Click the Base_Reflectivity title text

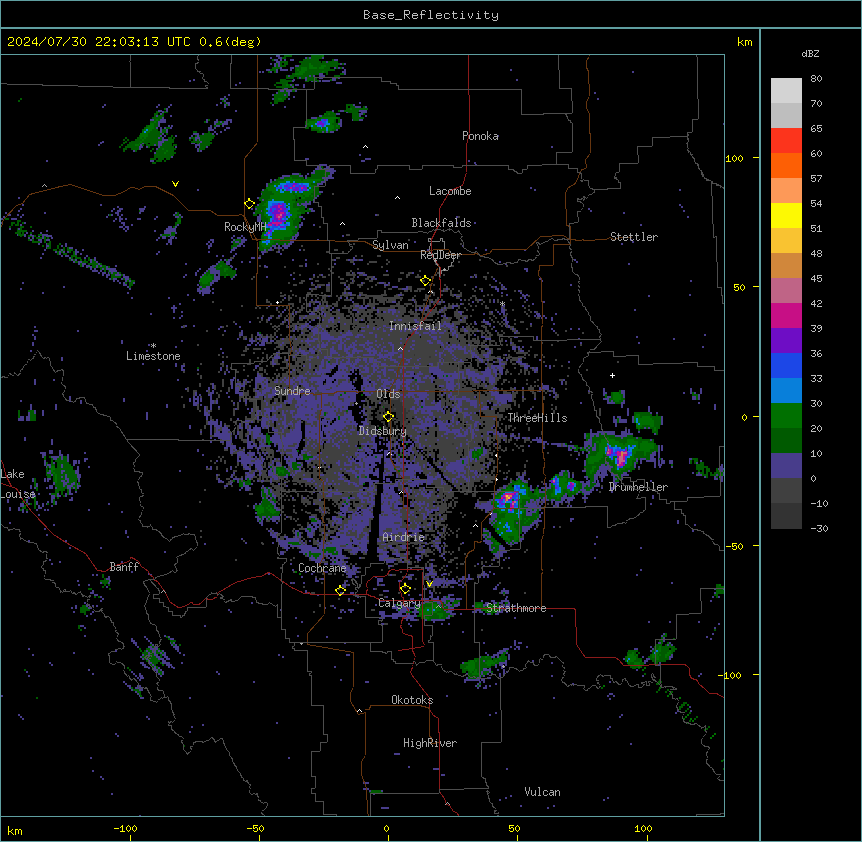(x=431, y=15)
